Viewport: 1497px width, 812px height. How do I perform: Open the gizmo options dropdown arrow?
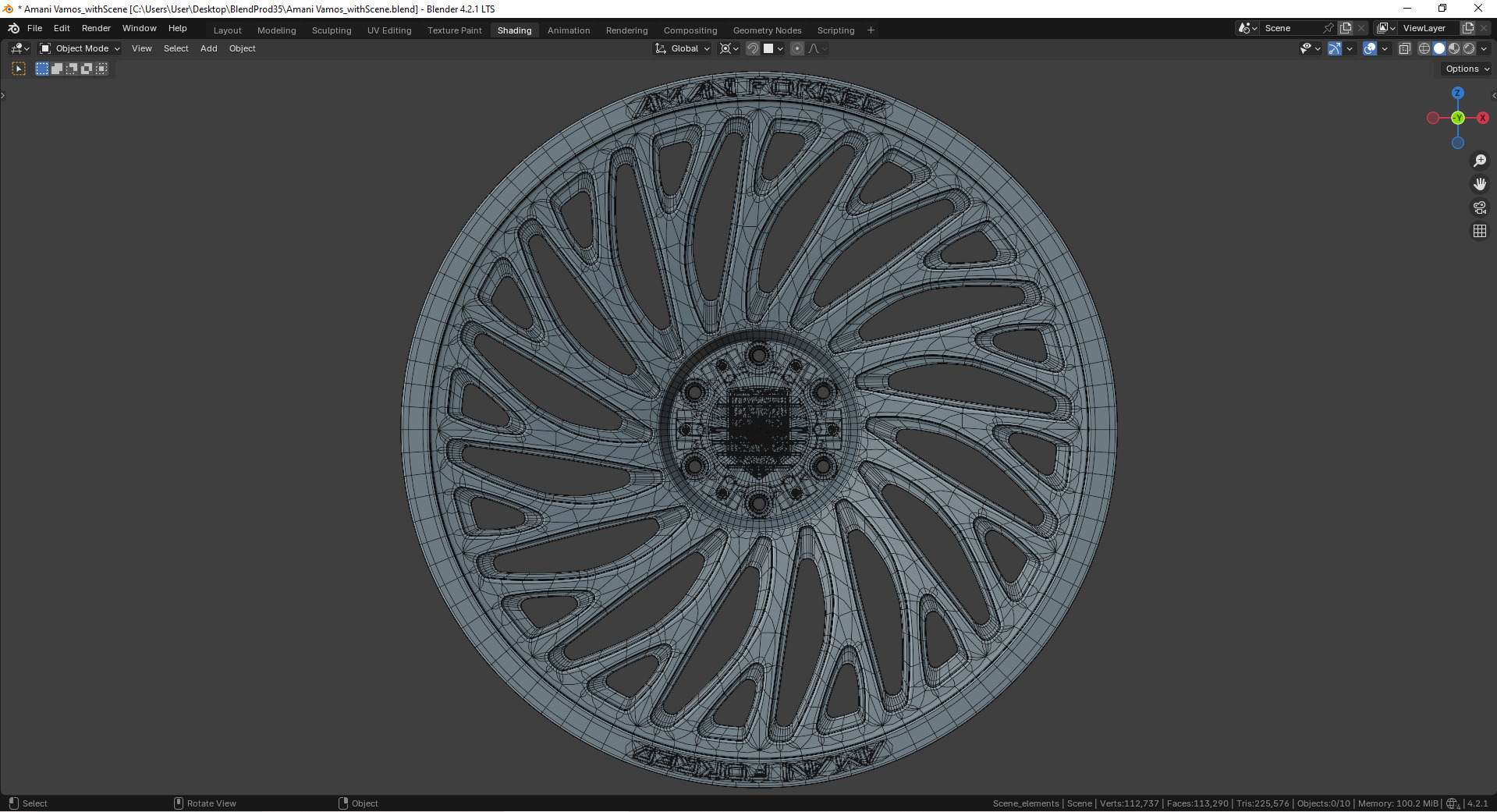point(1350,48)
